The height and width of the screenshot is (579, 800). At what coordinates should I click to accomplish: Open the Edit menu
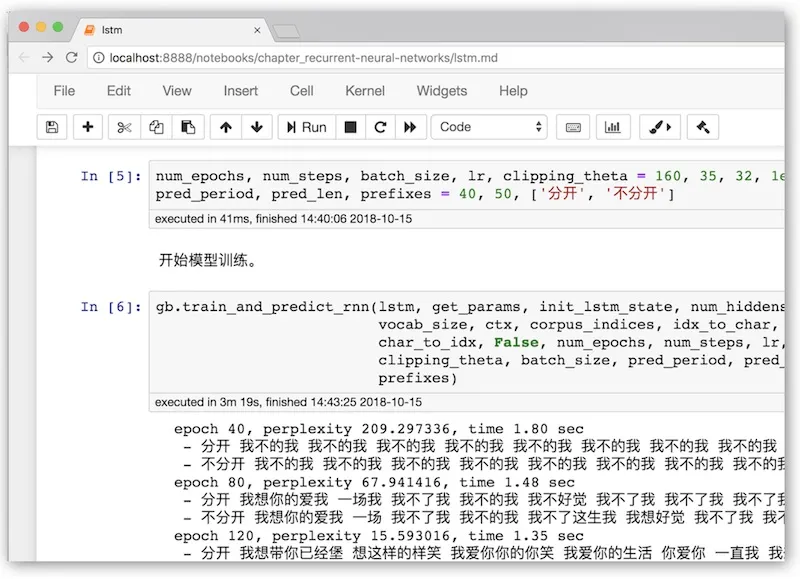[119, 91]
